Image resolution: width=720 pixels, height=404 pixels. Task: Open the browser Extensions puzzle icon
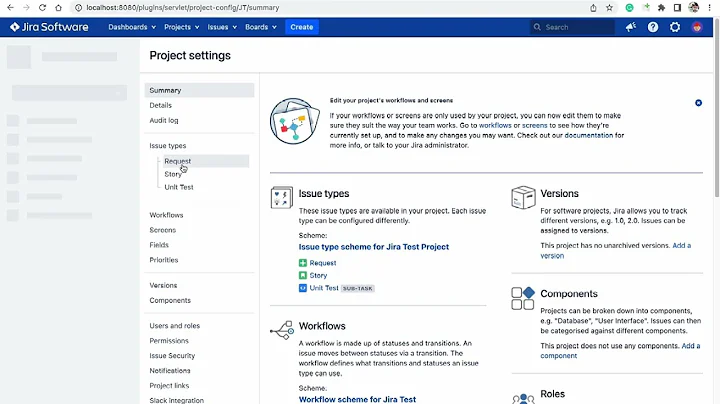662,7
